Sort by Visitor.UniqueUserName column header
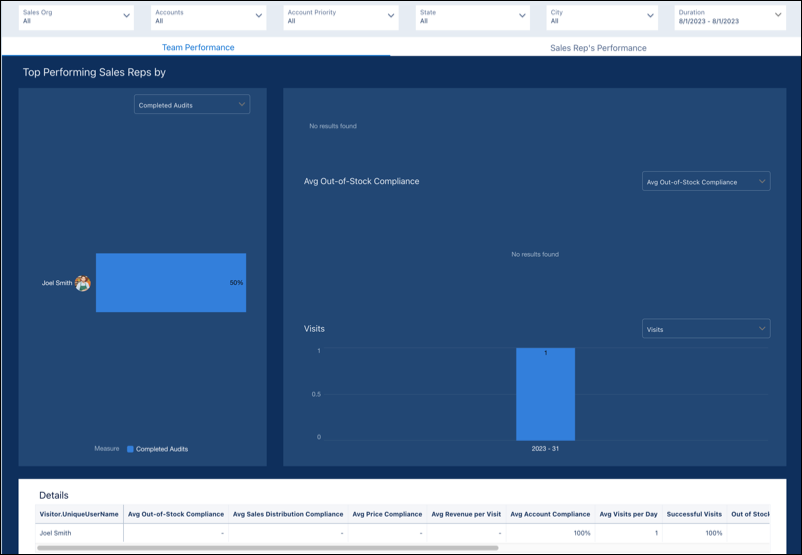This screenshot has height=555, width=802. 79,514
